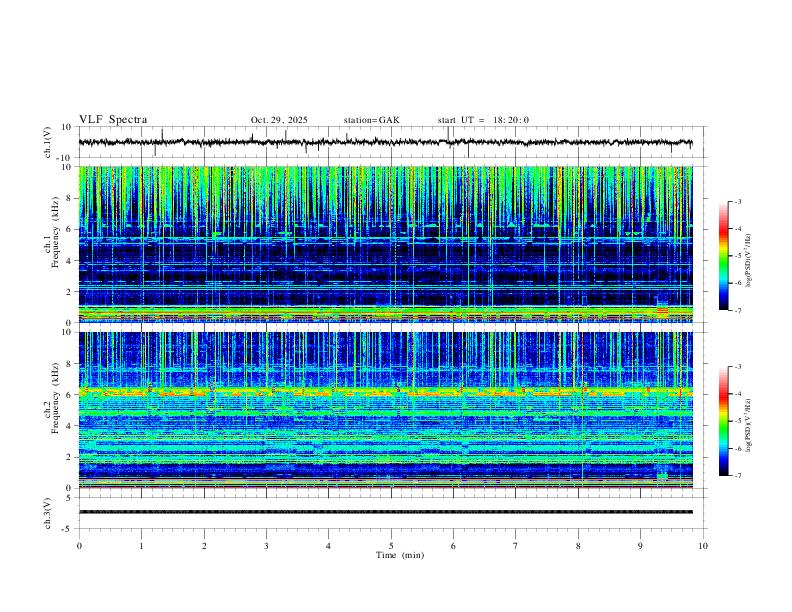
Task: Click the "-3" label on ch.2 colorbar
Action: click(738, 367)
